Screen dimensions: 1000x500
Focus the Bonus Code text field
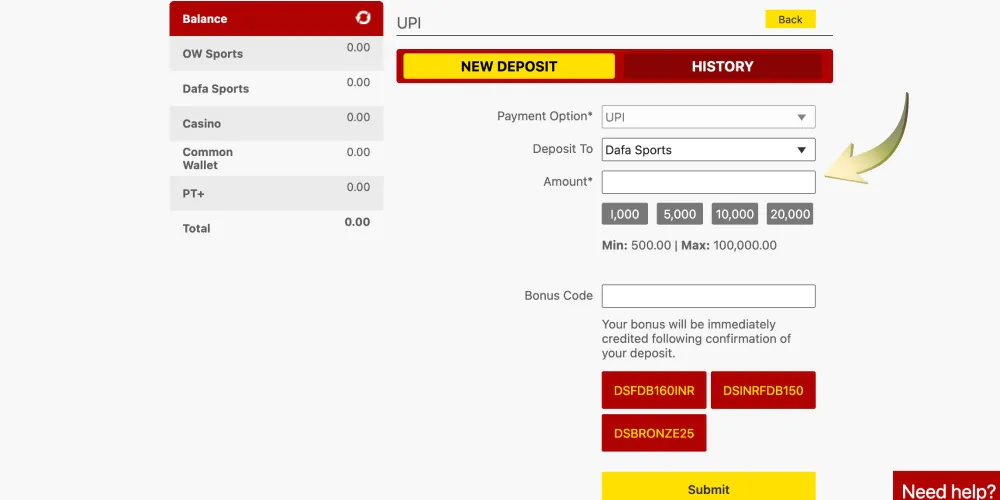708,296
